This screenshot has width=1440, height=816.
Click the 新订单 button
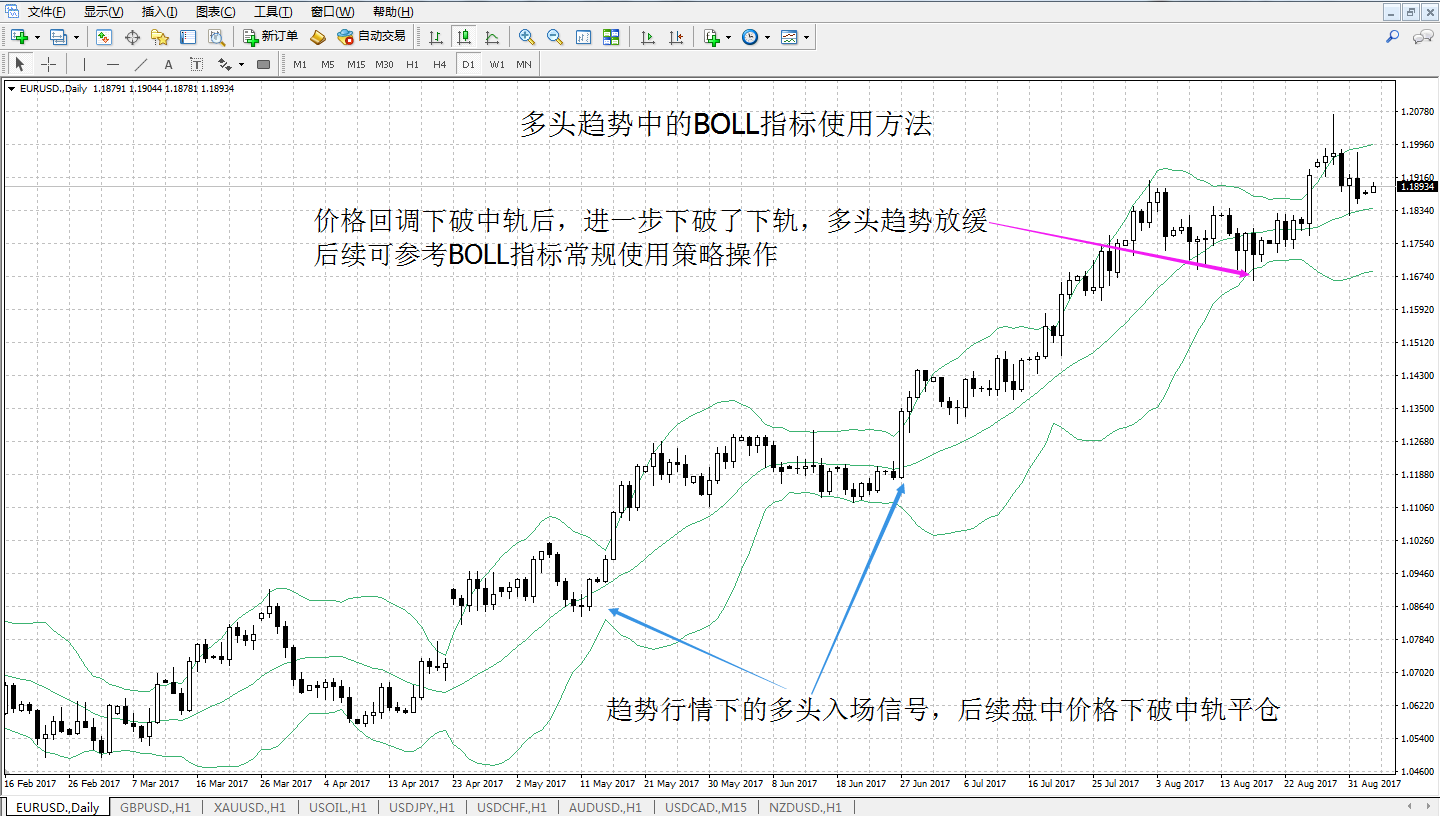click(271, 37)
